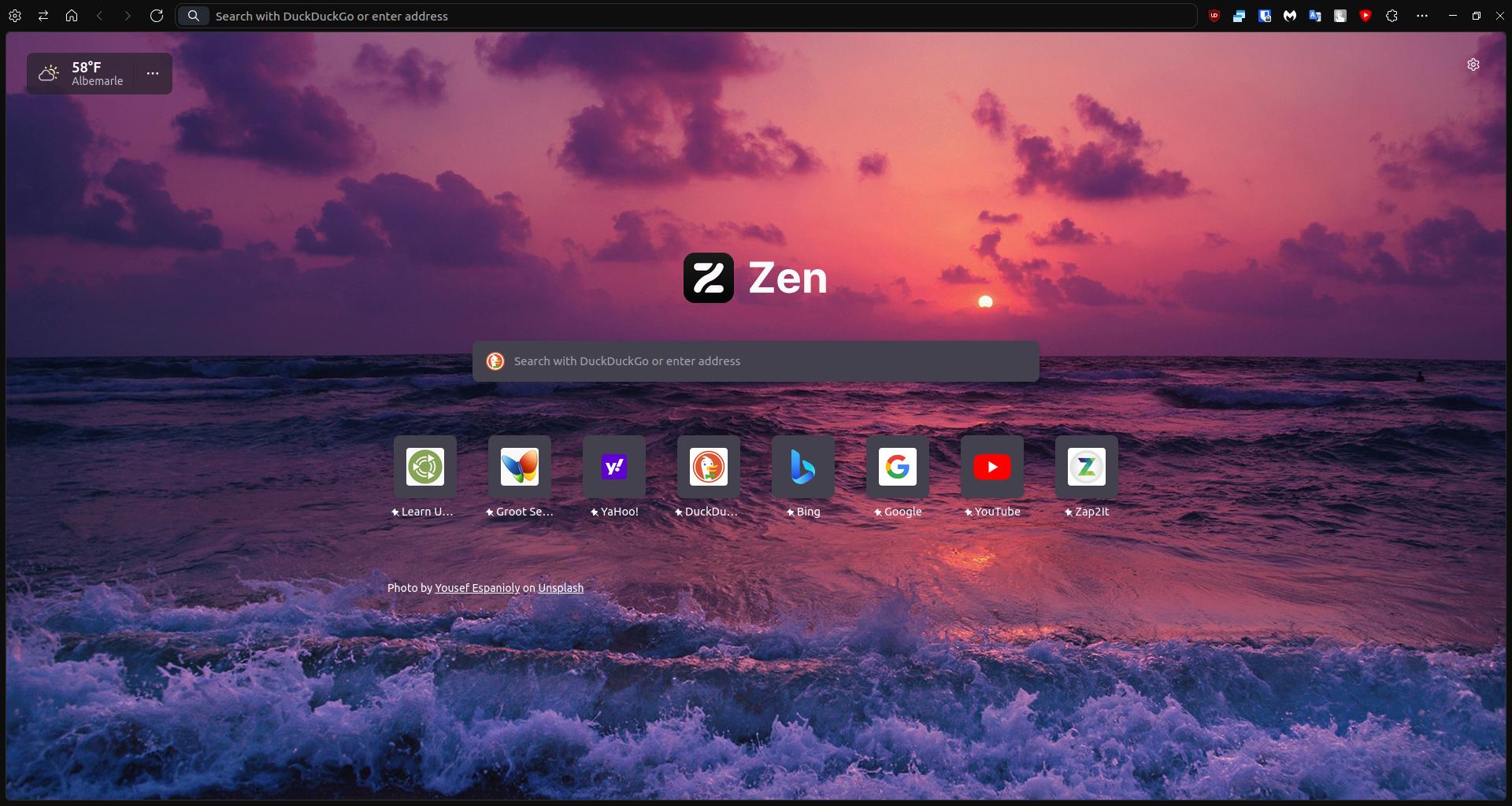Click the magnifier icon in address bar

(x=194, y=16)
